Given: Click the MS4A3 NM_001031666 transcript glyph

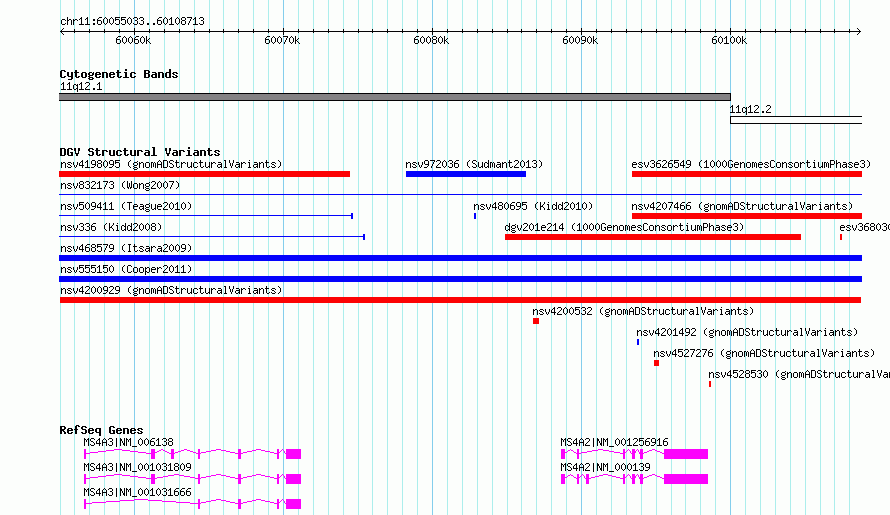Looking at the screenshot, I should click(192, 504).
